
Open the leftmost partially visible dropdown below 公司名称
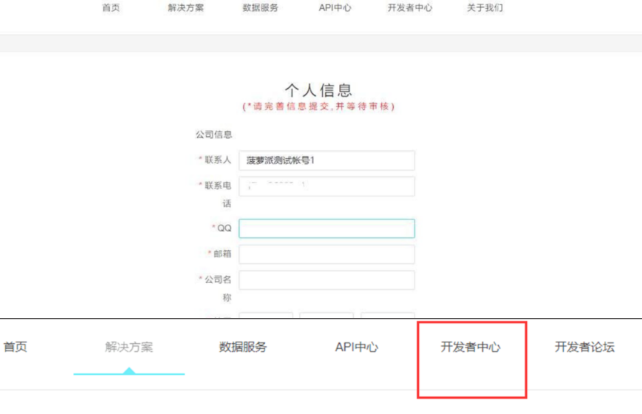click(265, 315)
